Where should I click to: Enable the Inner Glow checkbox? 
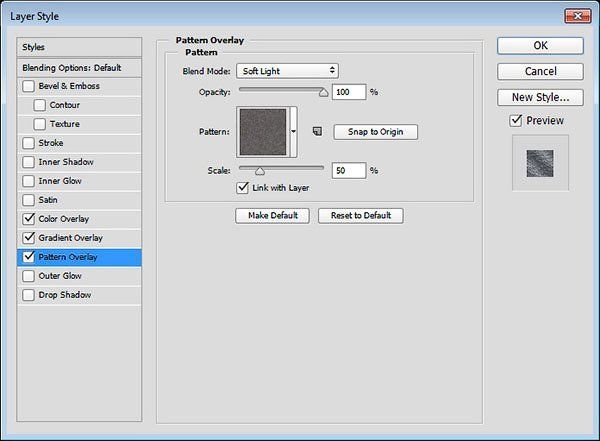pos(28,181)
